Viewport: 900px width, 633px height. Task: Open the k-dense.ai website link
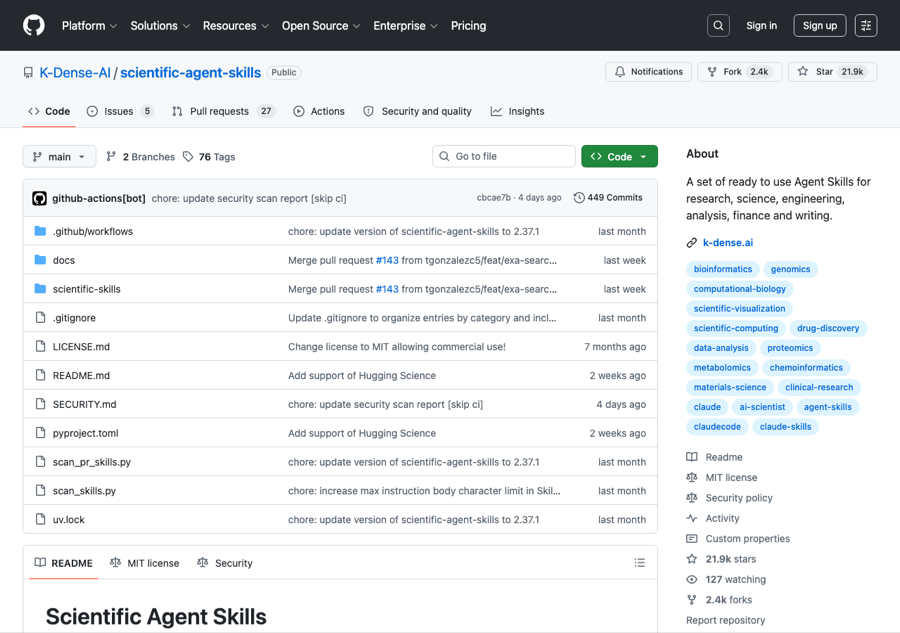click(728, 243)
